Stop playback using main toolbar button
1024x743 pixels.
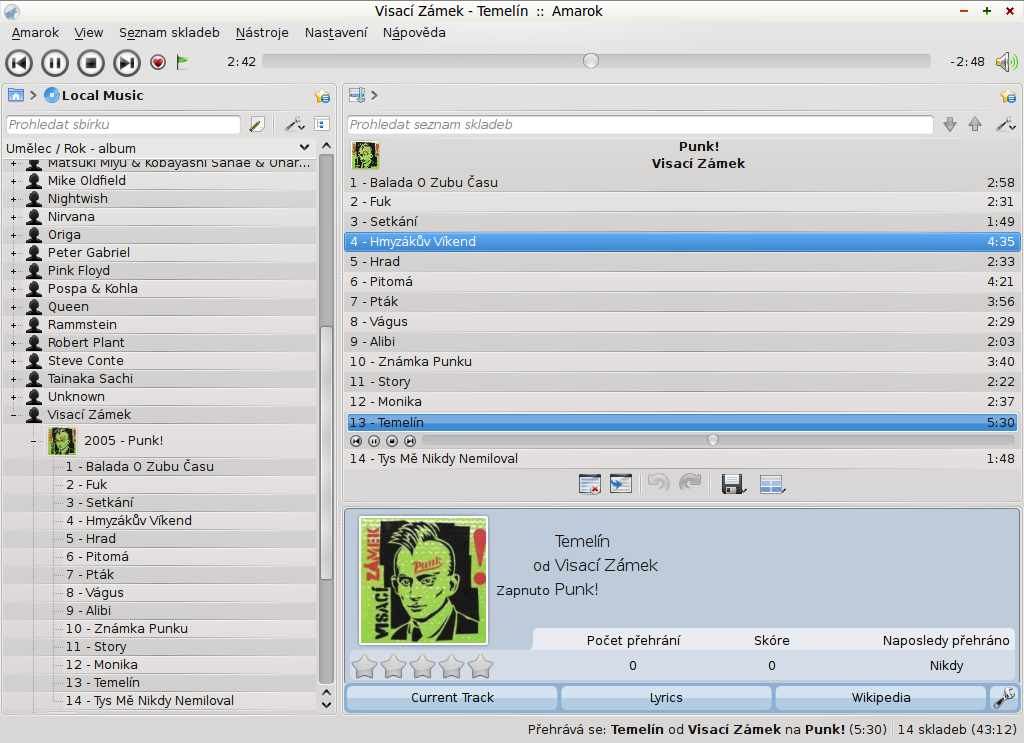tap(91, 63)
